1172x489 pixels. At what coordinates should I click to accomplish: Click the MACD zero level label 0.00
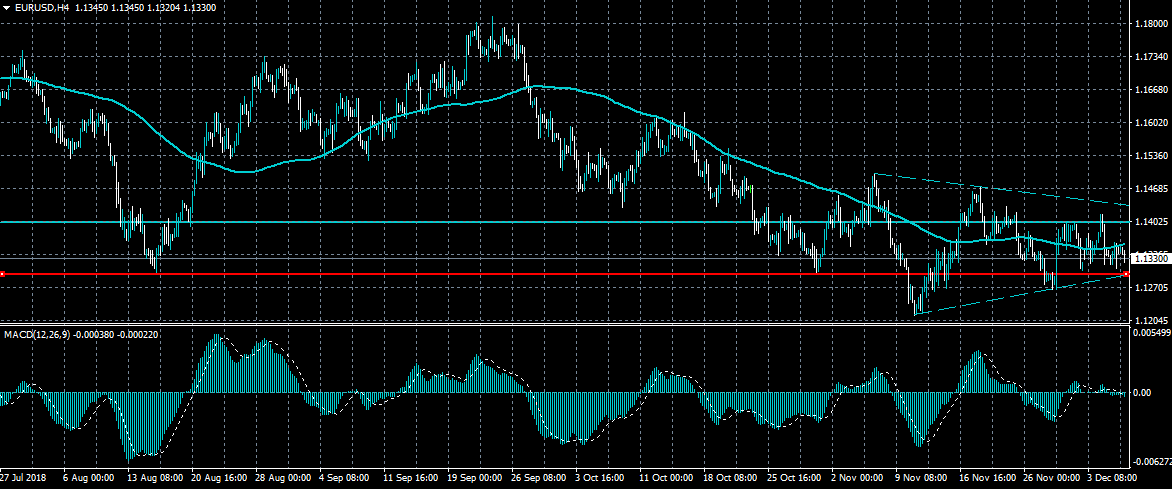click(1144, 393)
